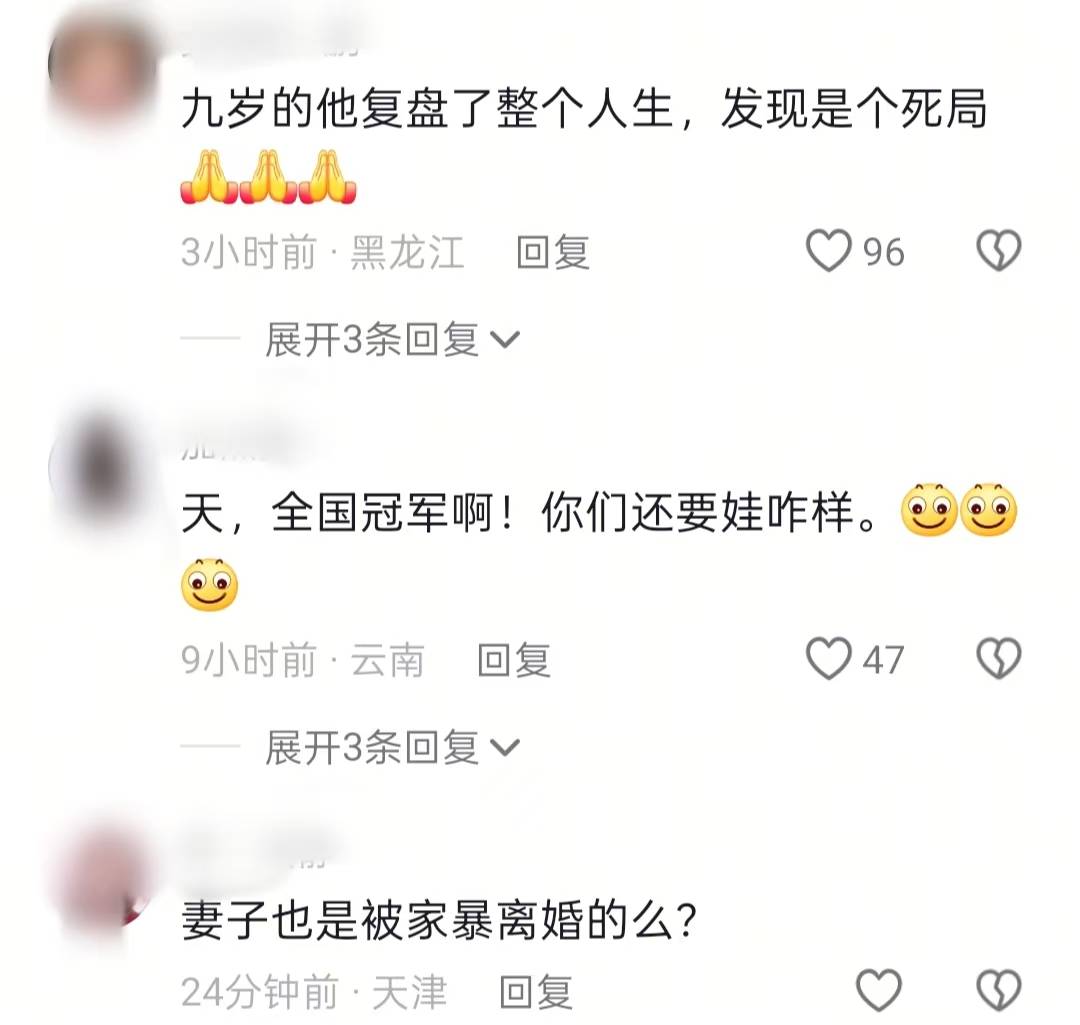Reply to the comment posted 9小时前
Image resolution: width=1080 pixels, height=1025 pixels.
514,660
